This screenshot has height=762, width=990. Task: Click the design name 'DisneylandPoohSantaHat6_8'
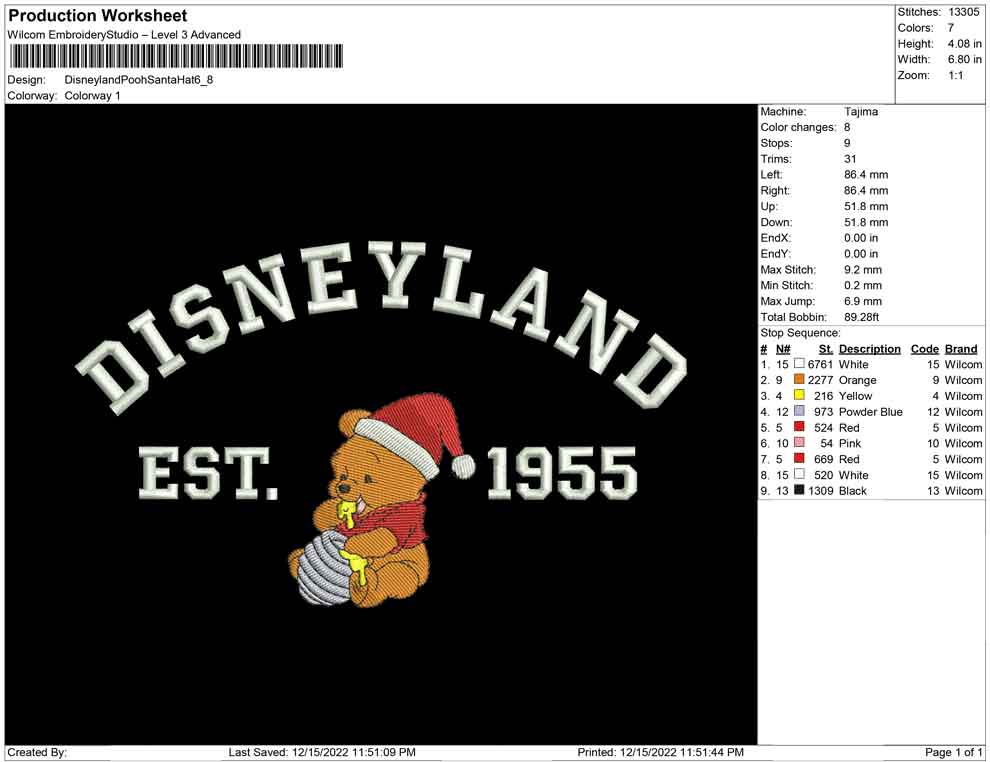point(139,80)
